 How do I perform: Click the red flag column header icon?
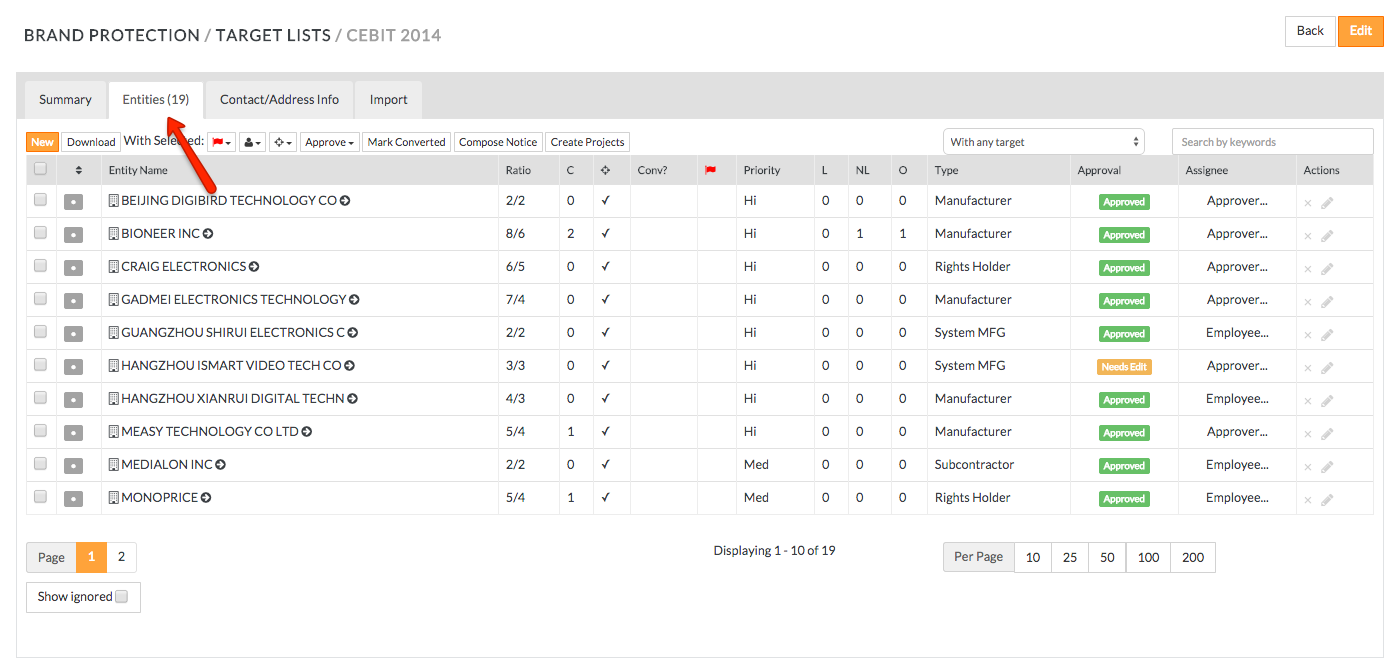pyautogui.click(x=710, y=171)
